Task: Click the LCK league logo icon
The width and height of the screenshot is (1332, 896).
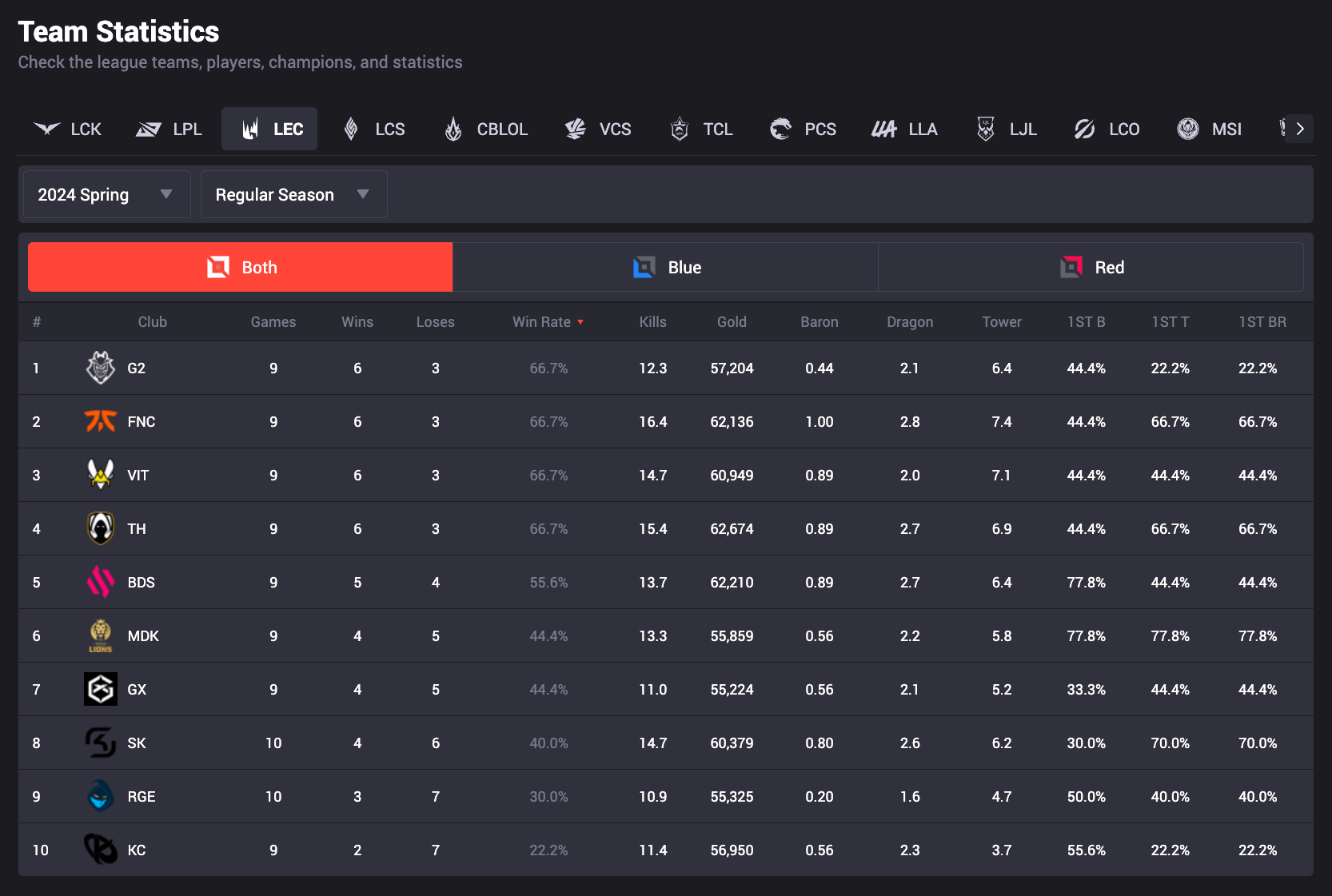Action: pyautogui.click(x=47, y=129)
